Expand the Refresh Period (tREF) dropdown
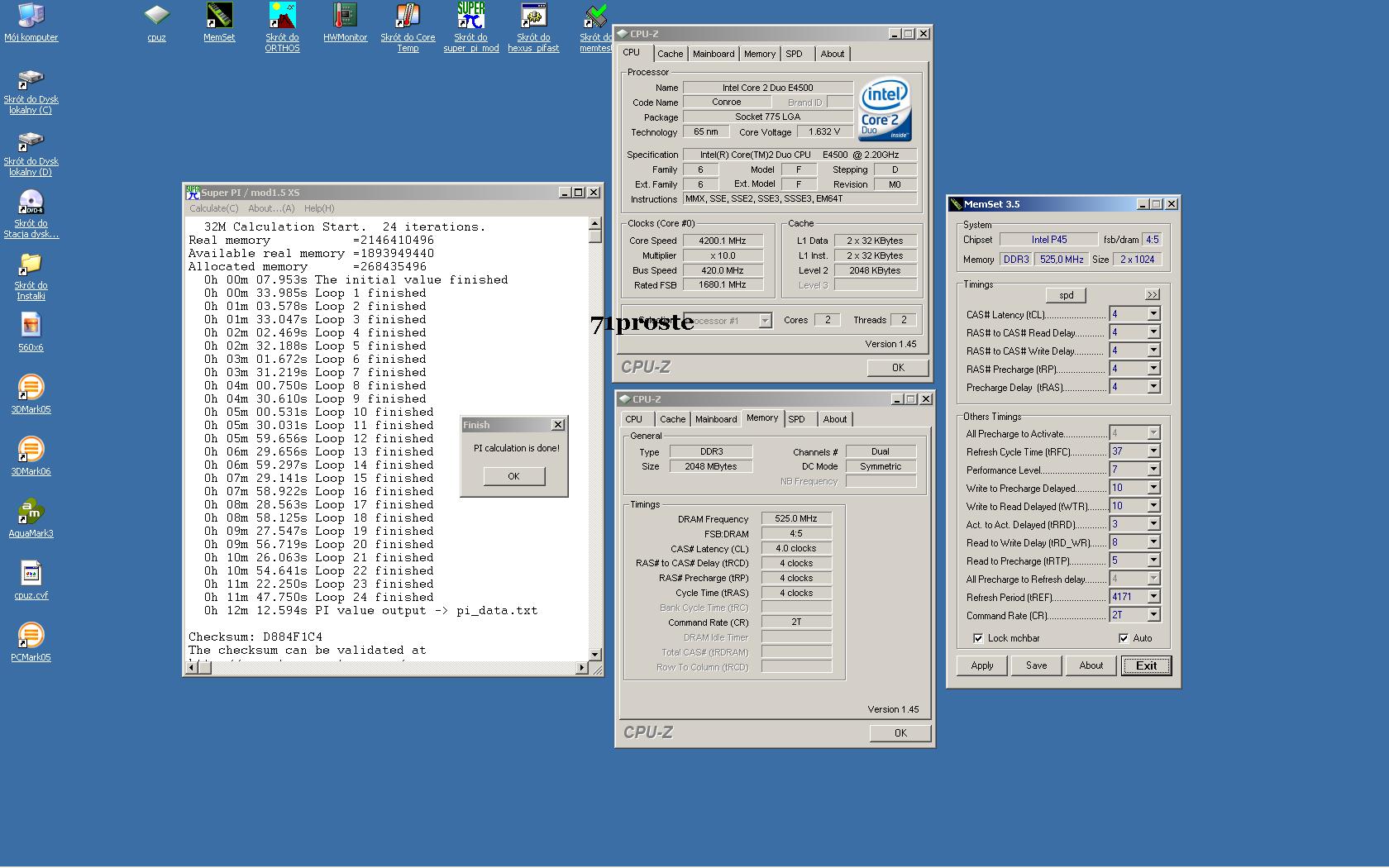Image resolution: width=1389 pixels, height=868 pixels. [1153, 597]
